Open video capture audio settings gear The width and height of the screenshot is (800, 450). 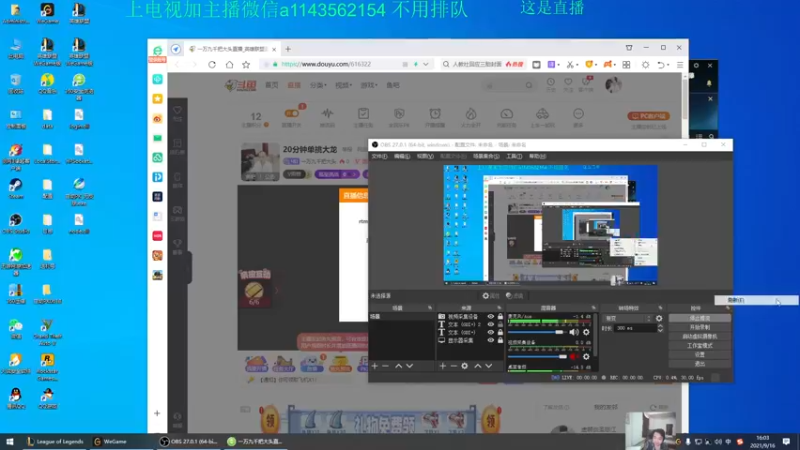point(586,357)
